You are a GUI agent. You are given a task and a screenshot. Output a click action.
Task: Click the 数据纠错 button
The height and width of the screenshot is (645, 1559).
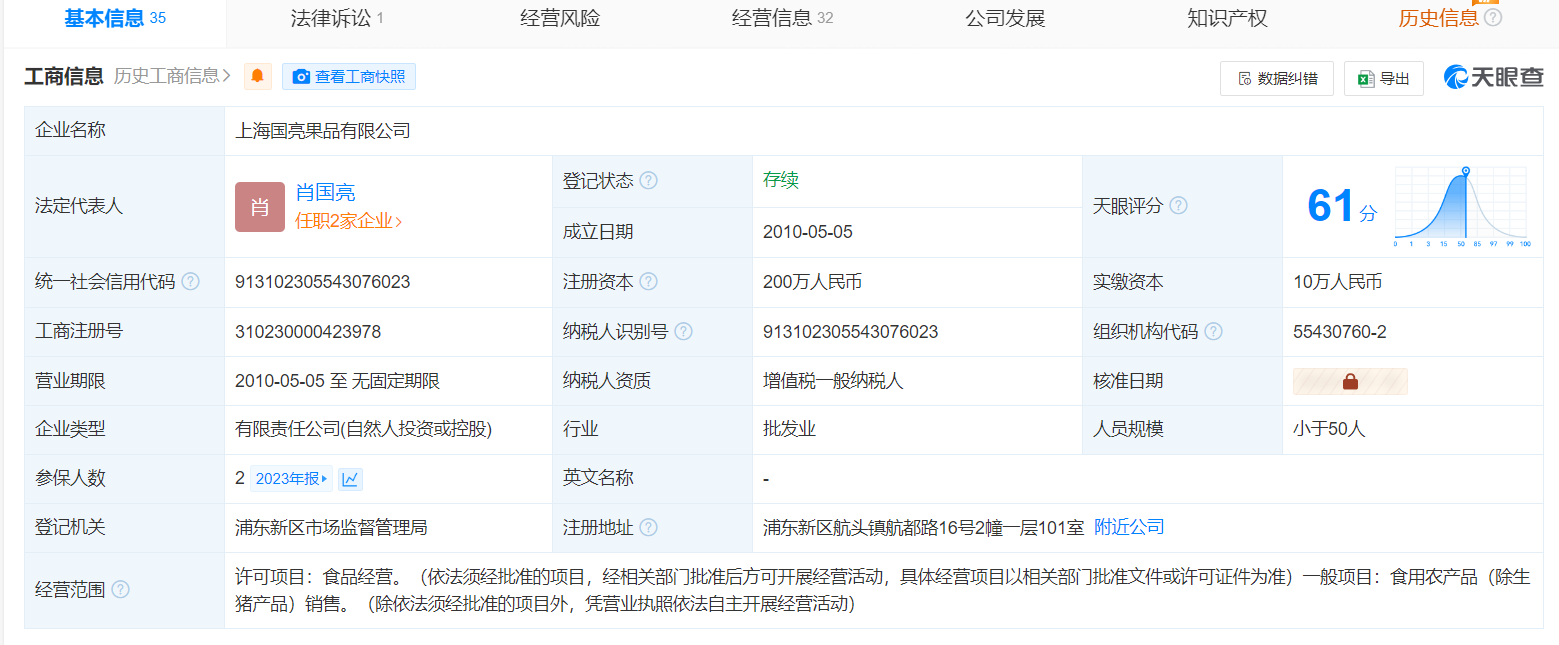(1277, 79)
